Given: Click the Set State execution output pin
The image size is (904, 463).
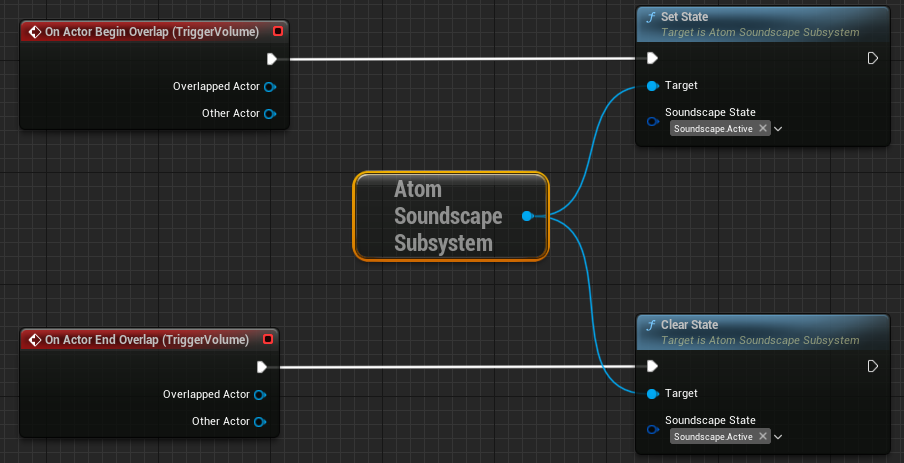Looking at the screenshot, I should pyautogui.click(x=872, y=58).
